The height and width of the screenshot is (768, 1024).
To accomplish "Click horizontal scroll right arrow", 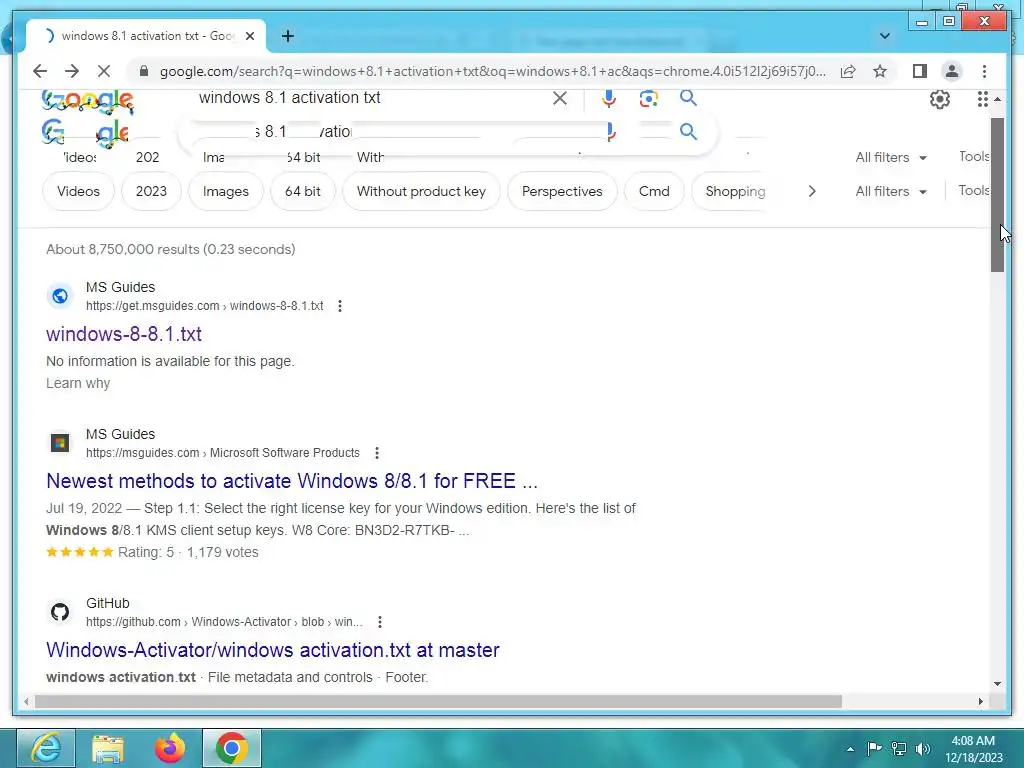I will (980, 701).
